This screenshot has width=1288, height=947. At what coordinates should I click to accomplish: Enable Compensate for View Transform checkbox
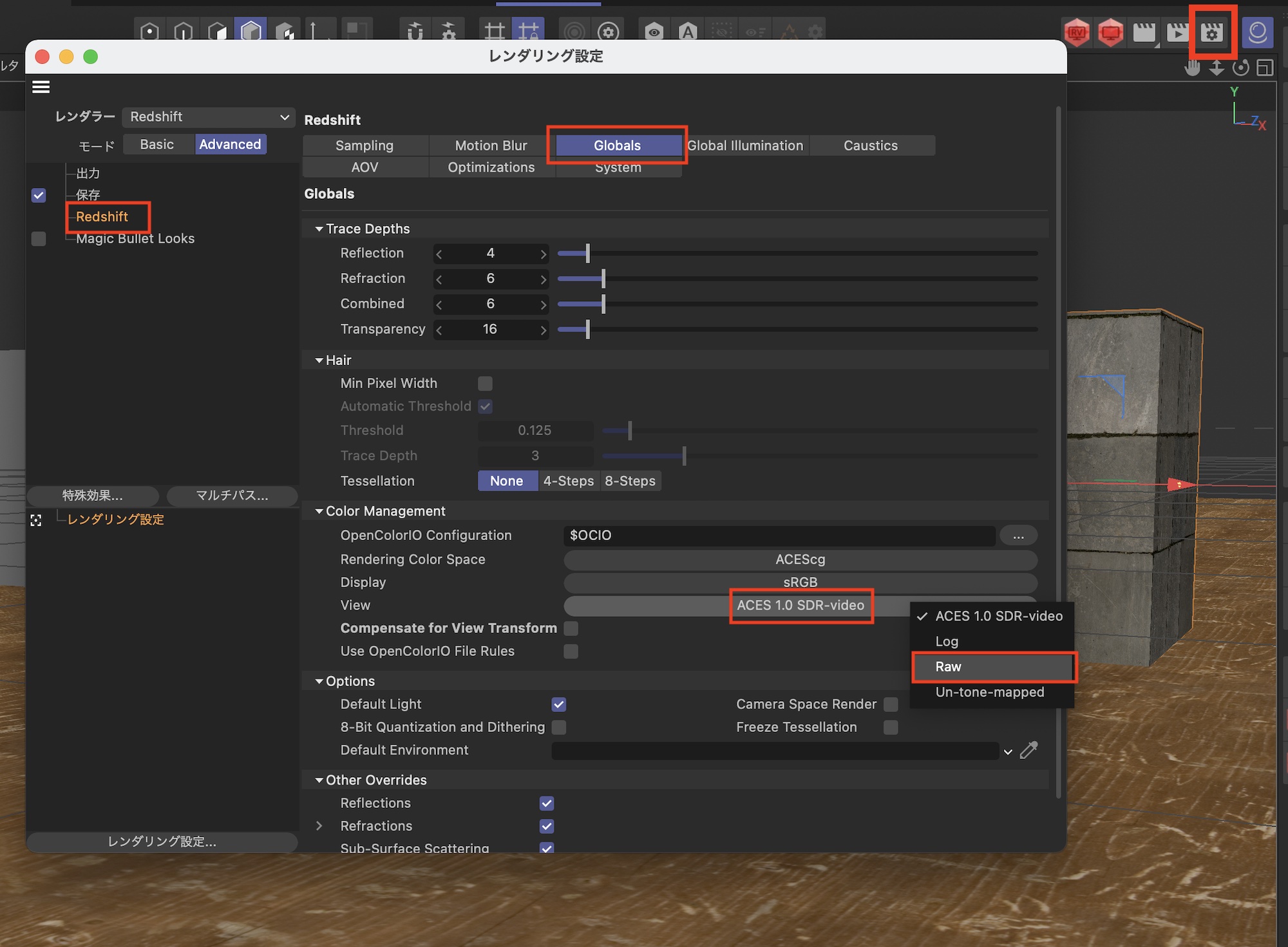571,628
